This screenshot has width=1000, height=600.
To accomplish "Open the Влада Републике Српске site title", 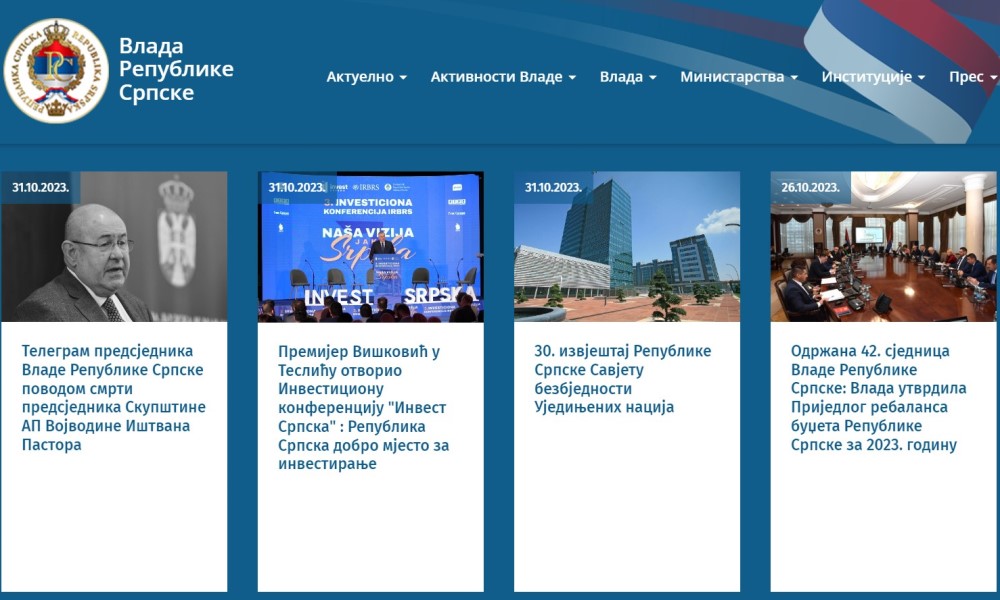I will pos(176,70).
